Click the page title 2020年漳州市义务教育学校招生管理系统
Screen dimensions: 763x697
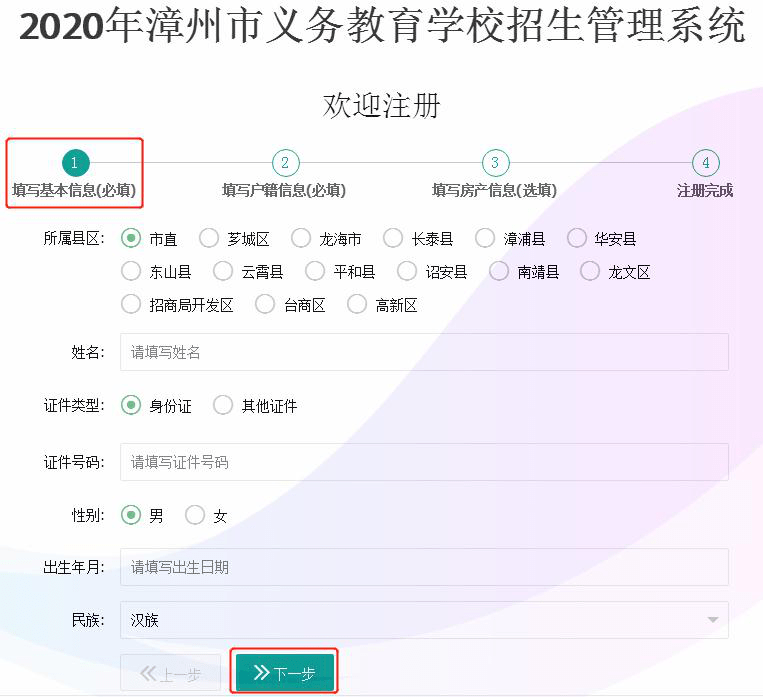(382, 25)
